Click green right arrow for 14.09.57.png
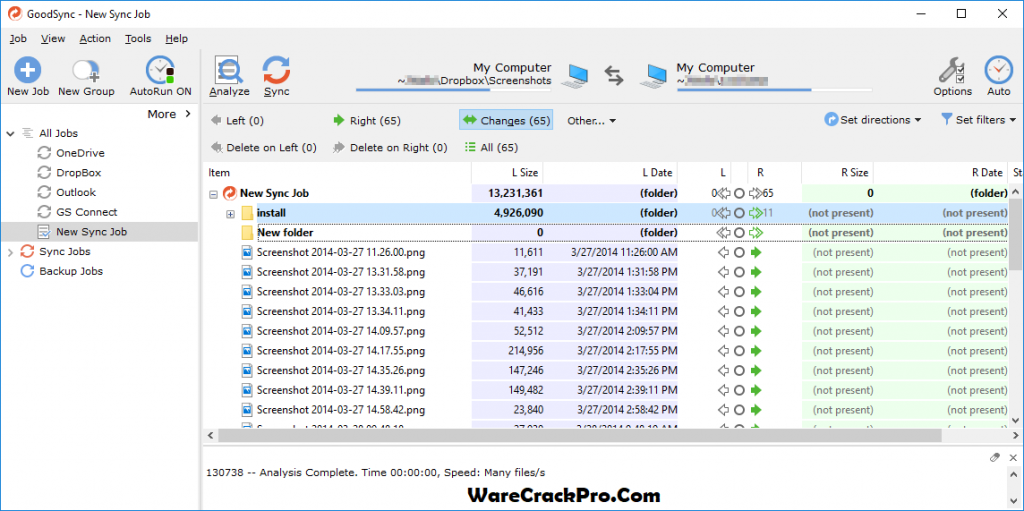This screenshot has height=511, width=1024. coord(756,331)
